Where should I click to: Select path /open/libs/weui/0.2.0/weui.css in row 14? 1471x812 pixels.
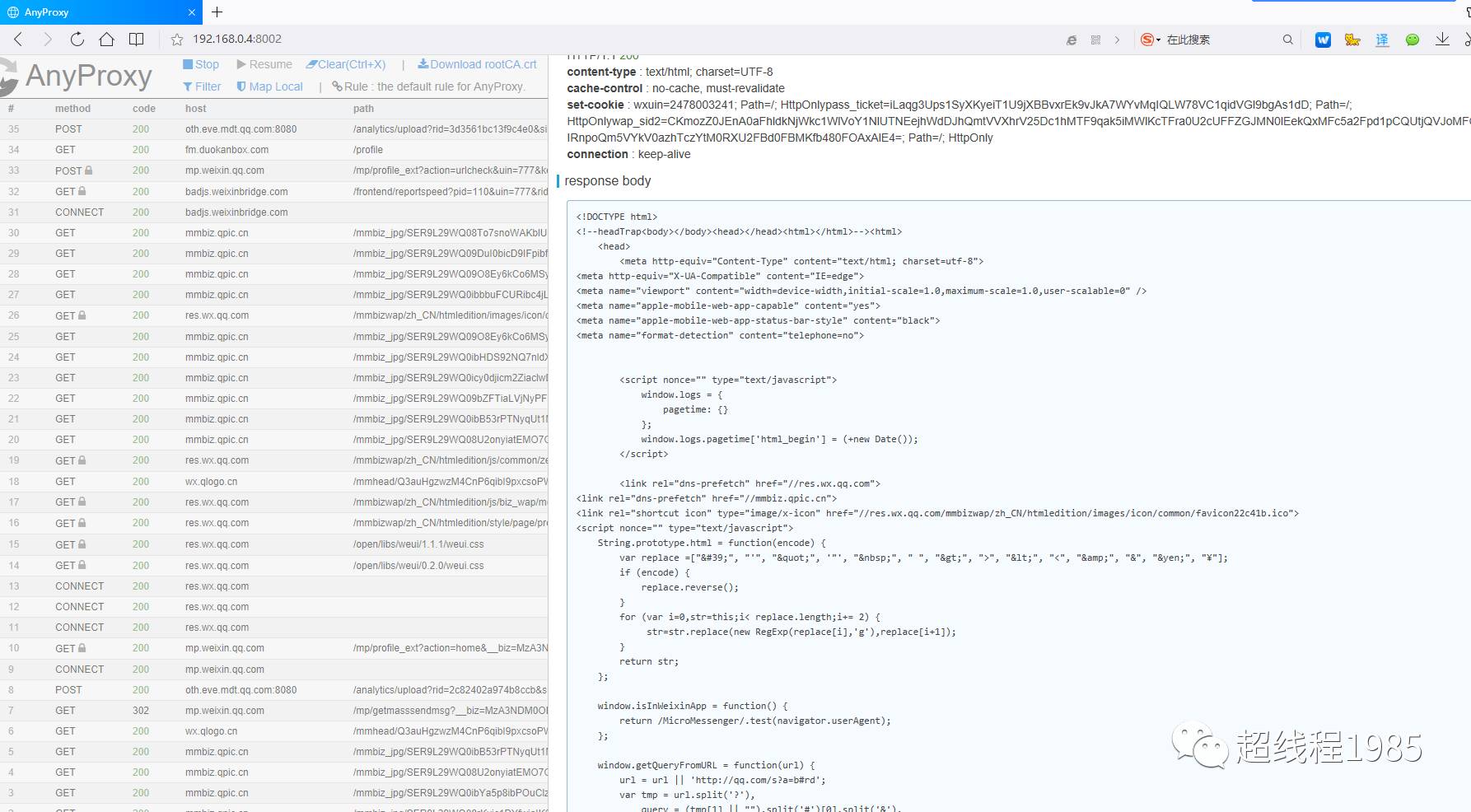click(418, 566)
